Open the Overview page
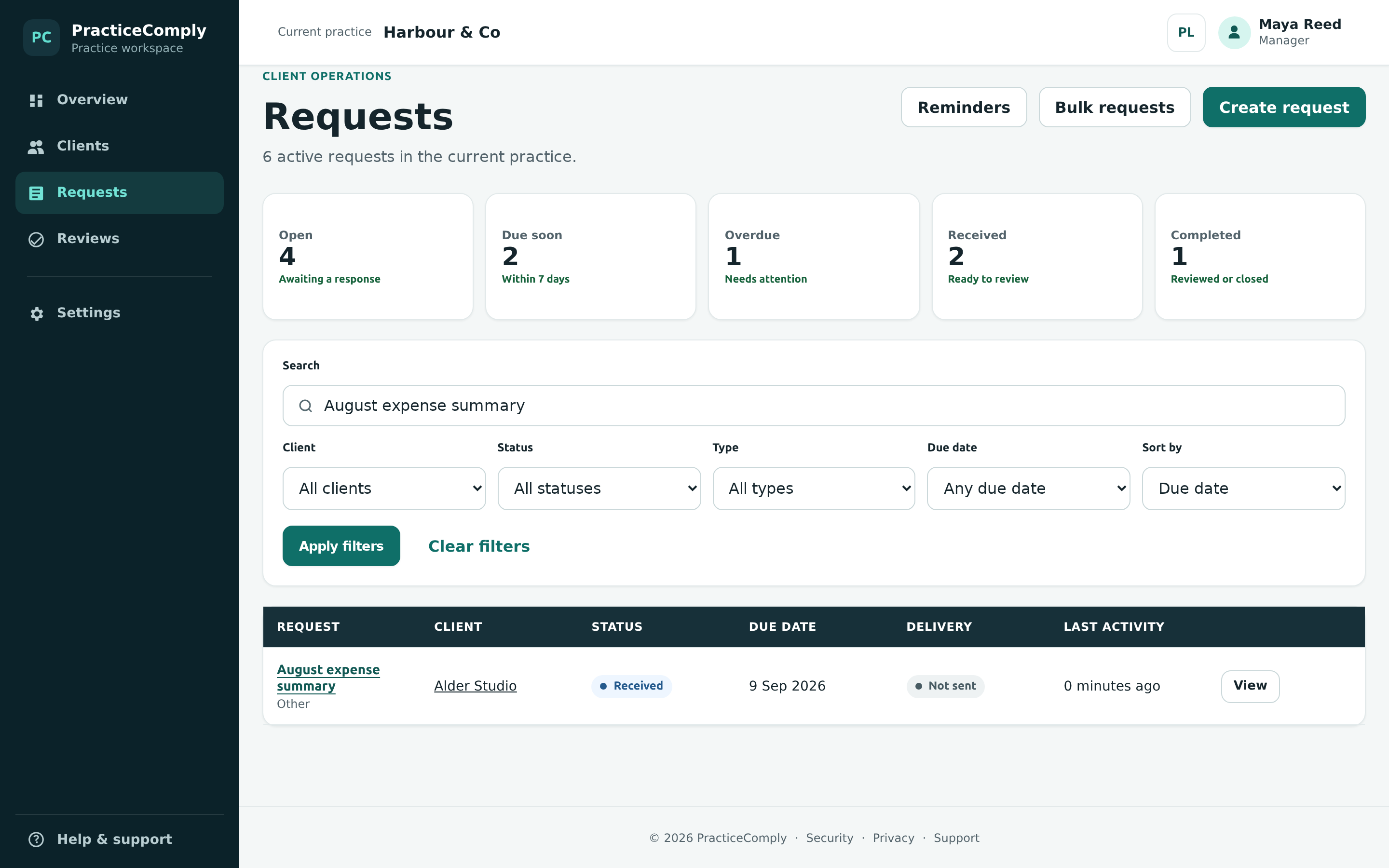 pos(120,100)
